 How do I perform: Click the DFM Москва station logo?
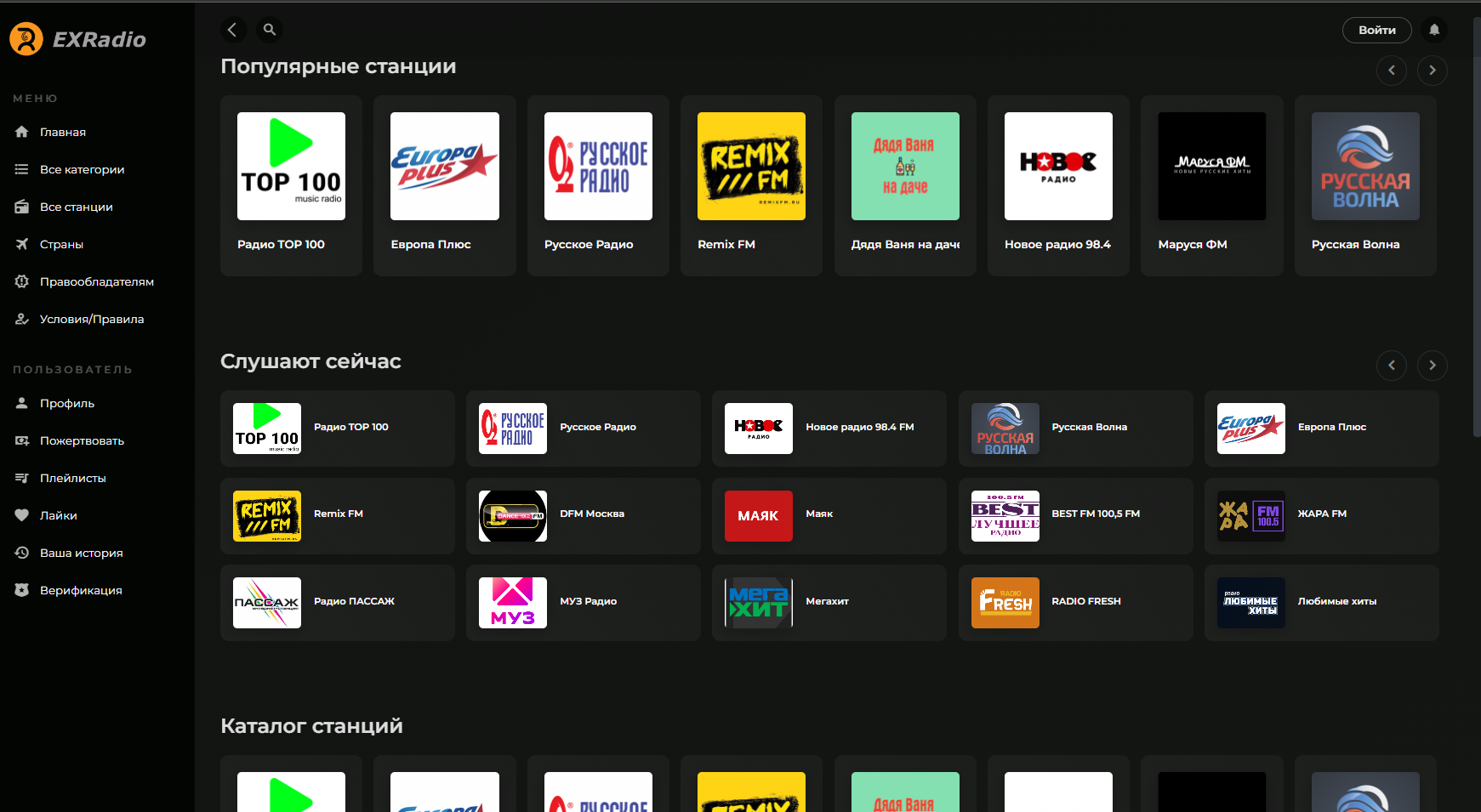[513, 516]
